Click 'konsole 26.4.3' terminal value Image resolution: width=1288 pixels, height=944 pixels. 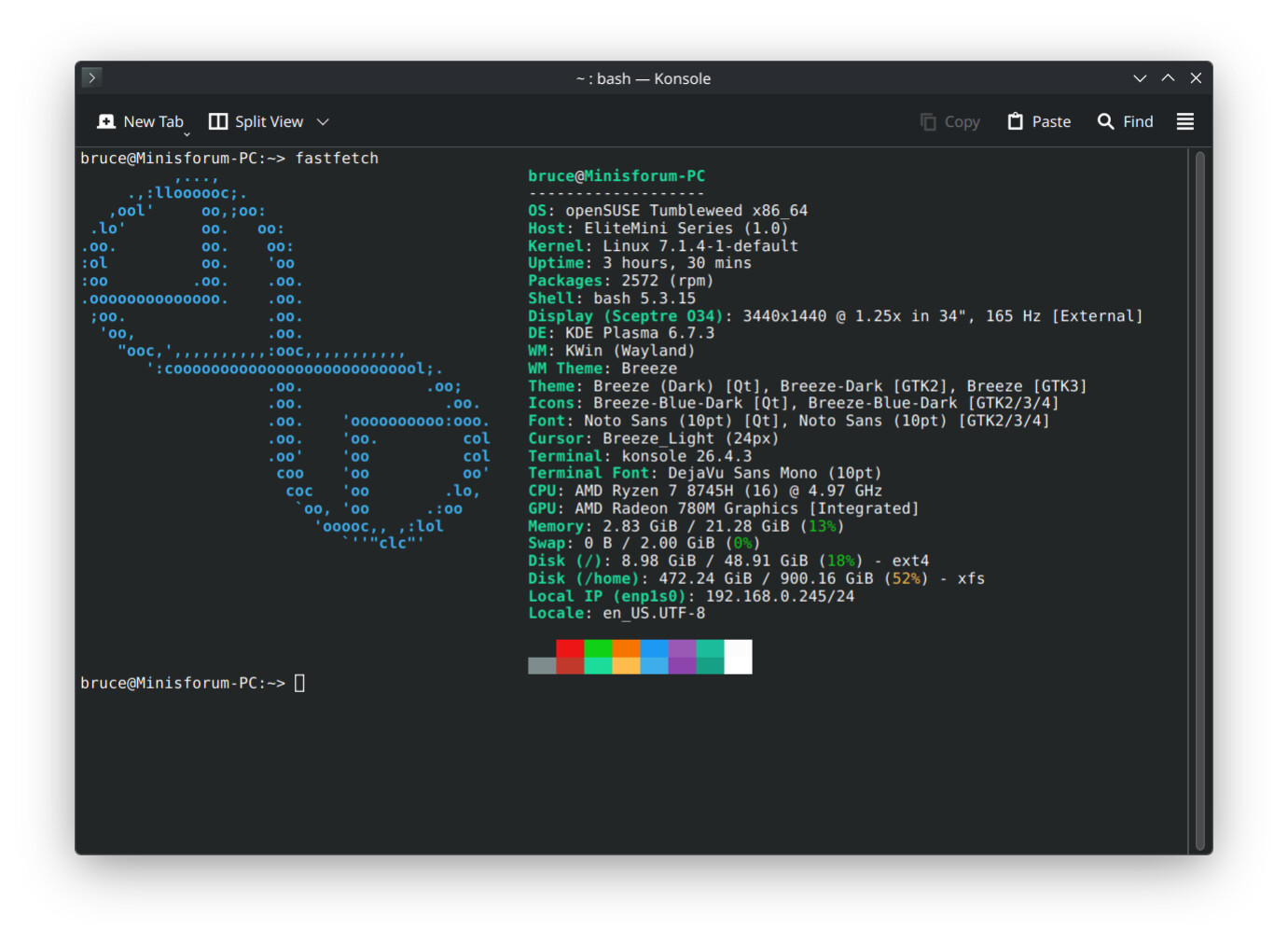(686, 456)
